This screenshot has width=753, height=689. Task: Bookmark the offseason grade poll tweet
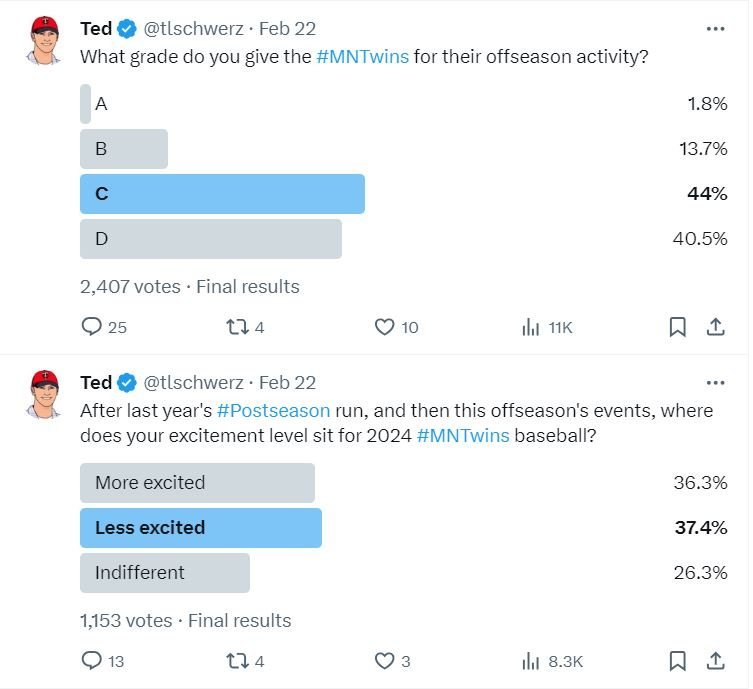[x=677, y=327]
